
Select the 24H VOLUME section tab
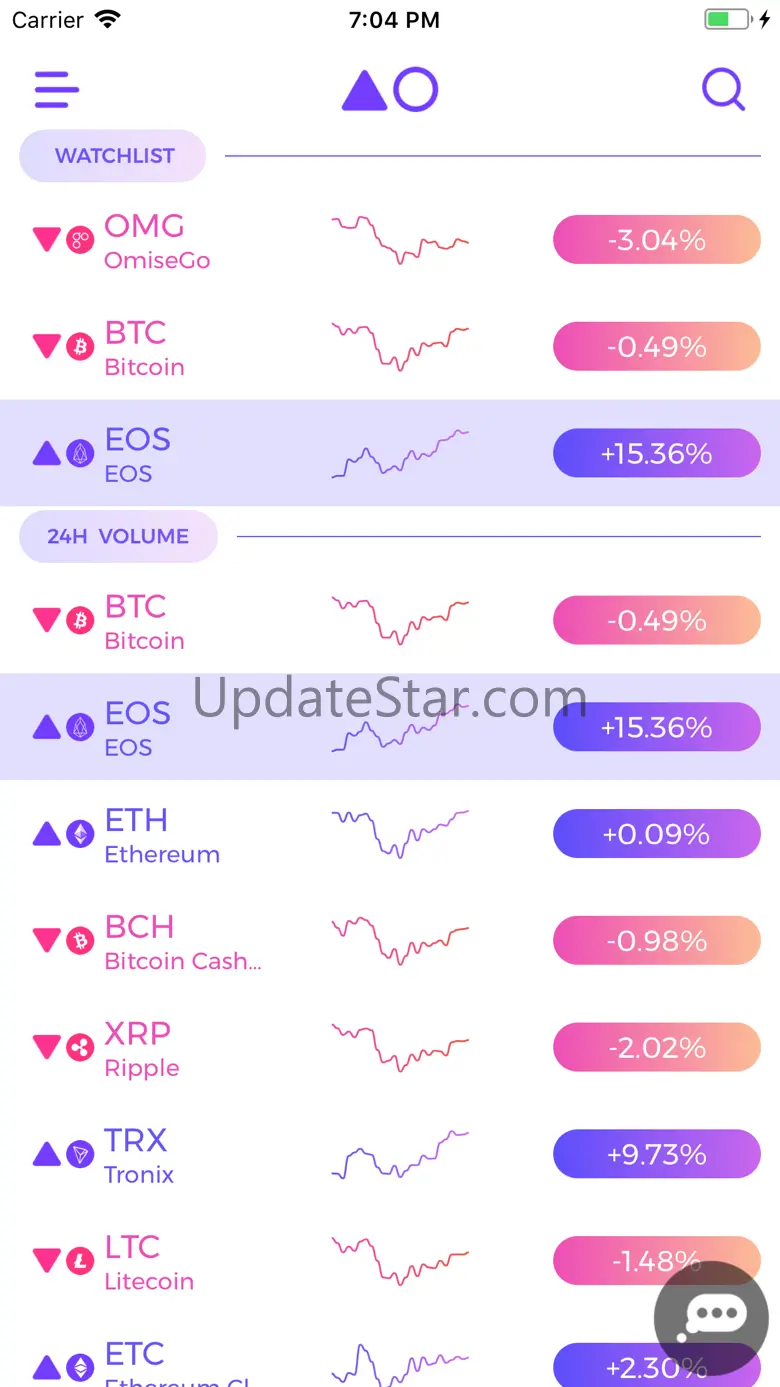pos(118,537)
